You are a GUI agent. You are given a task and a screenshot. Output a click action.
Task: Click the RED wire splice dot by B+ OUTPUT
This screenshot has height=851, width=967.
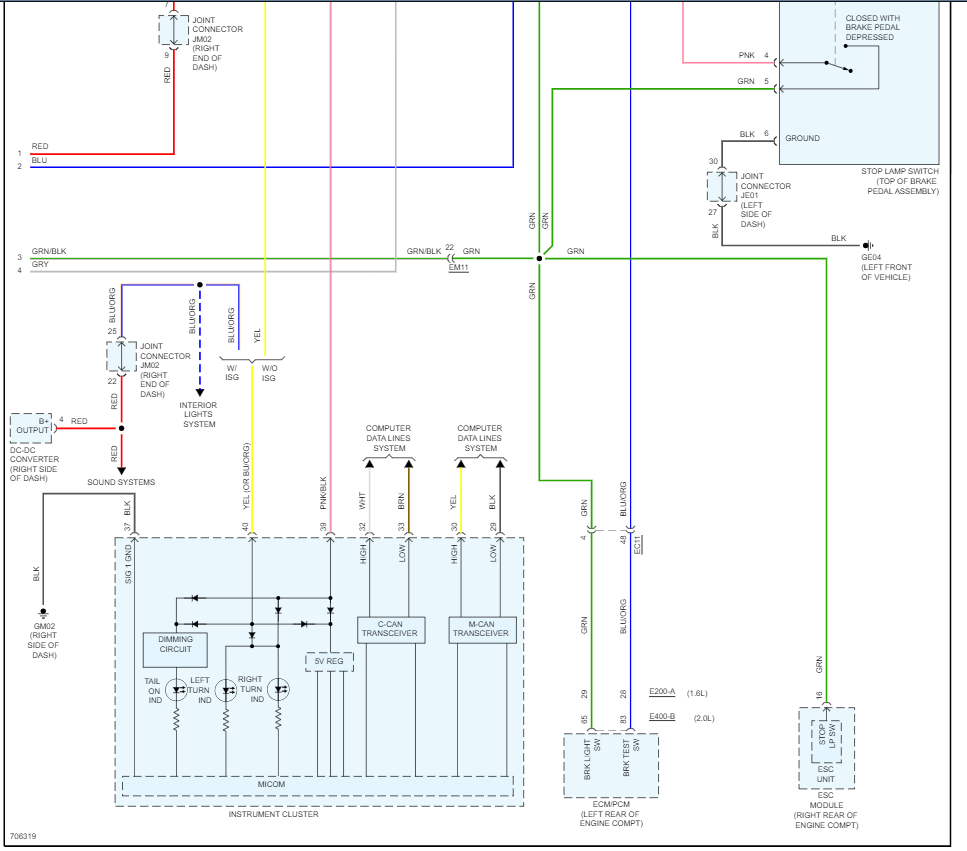(121, 428)
